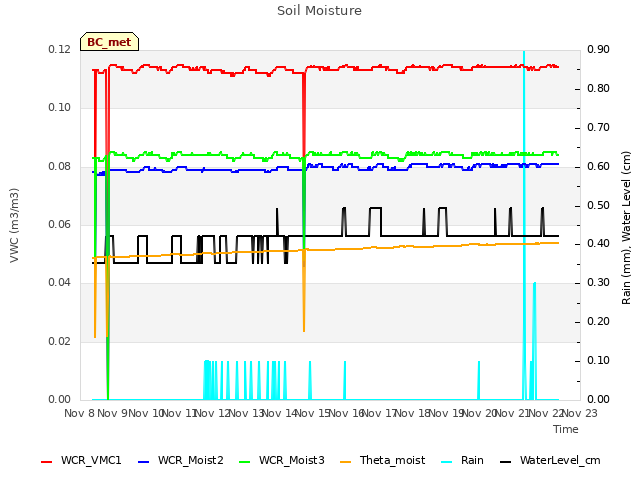This screenshot has height=480, width=640.
Task: Click the 0.40 right axis tick label
Action: [598, 243]
